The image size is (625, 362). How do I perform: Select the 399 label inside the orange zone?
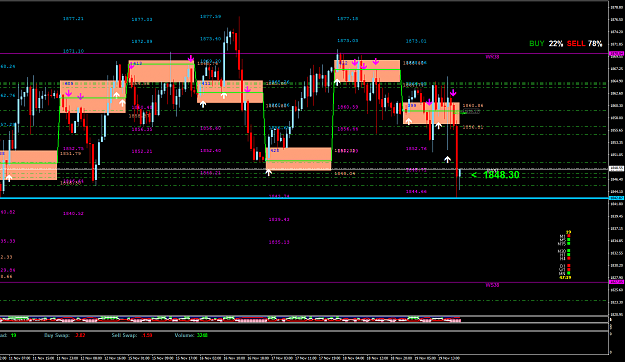pos(412,106)
